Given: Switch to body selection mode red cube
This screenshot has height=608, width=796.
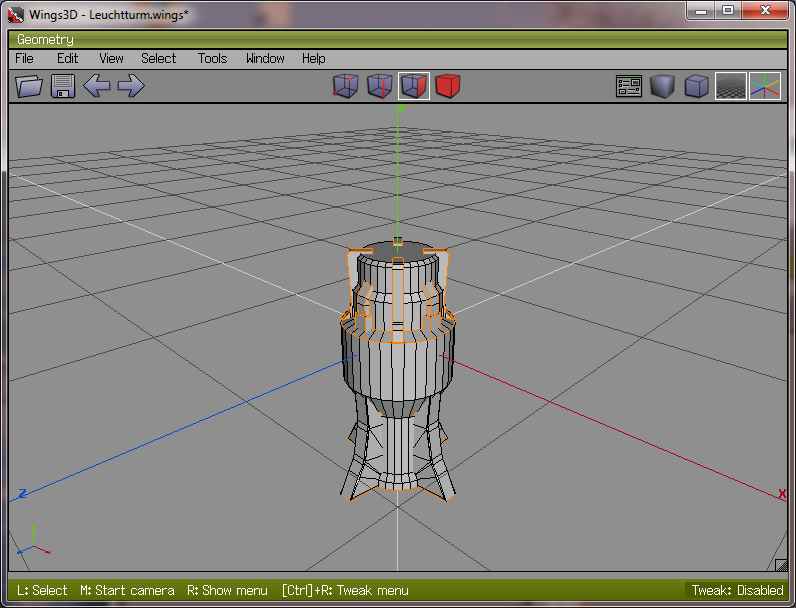Looking at the screenshot, I should coord(447,87).
